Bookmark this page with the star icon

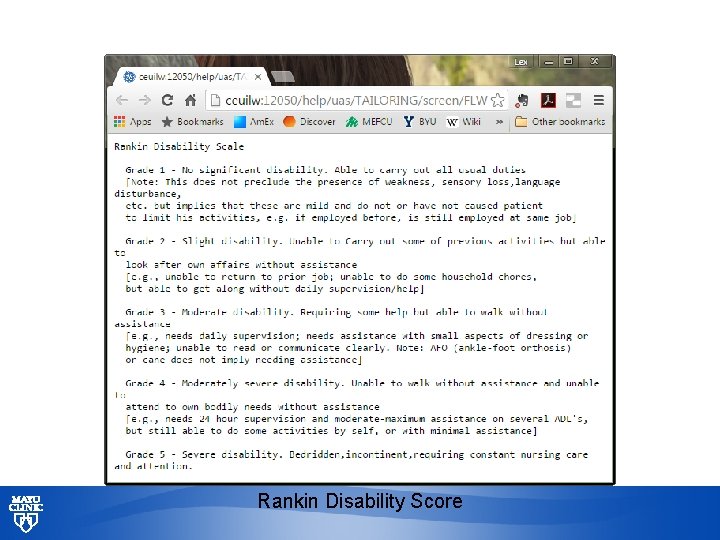[x=498, y=100]
